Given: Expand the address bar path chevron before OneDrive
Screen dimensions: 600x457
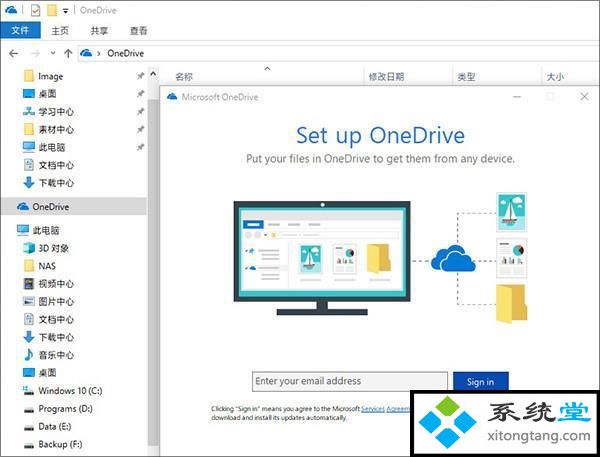Looking at the screenshot, I should coord(99,54).
